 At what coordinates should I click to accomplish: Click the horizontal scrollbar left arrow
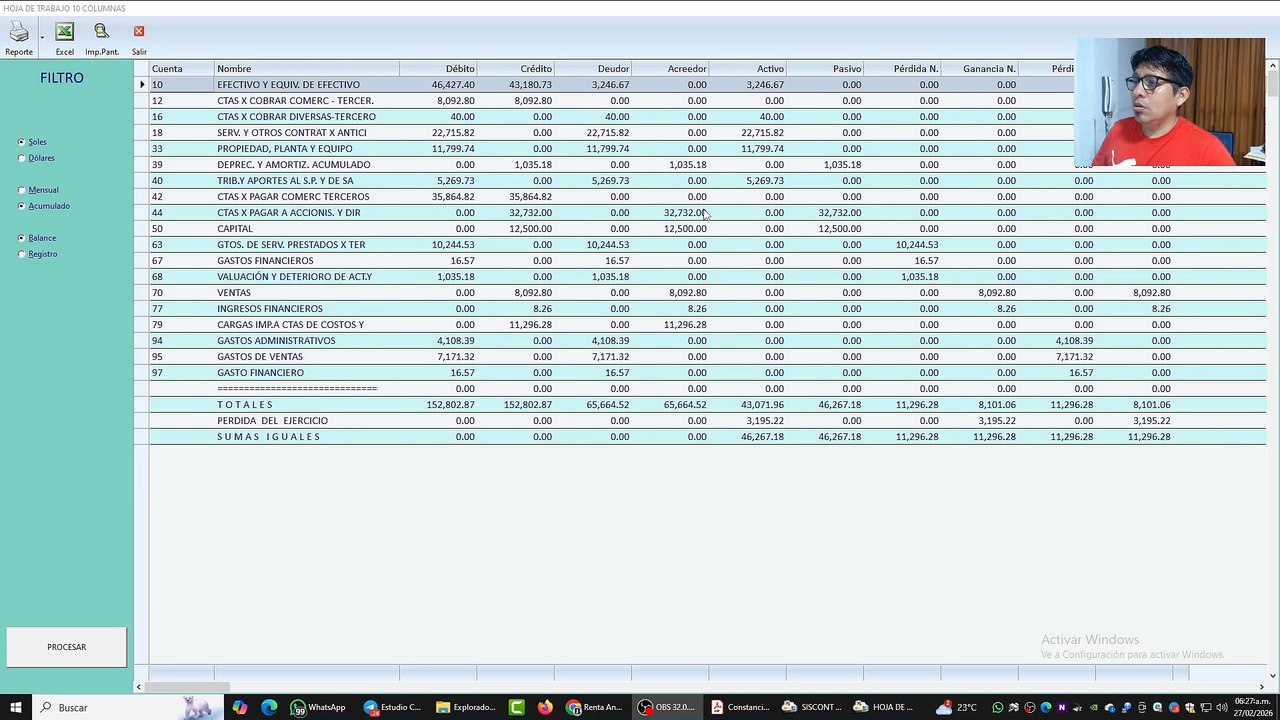coord(140,687)
